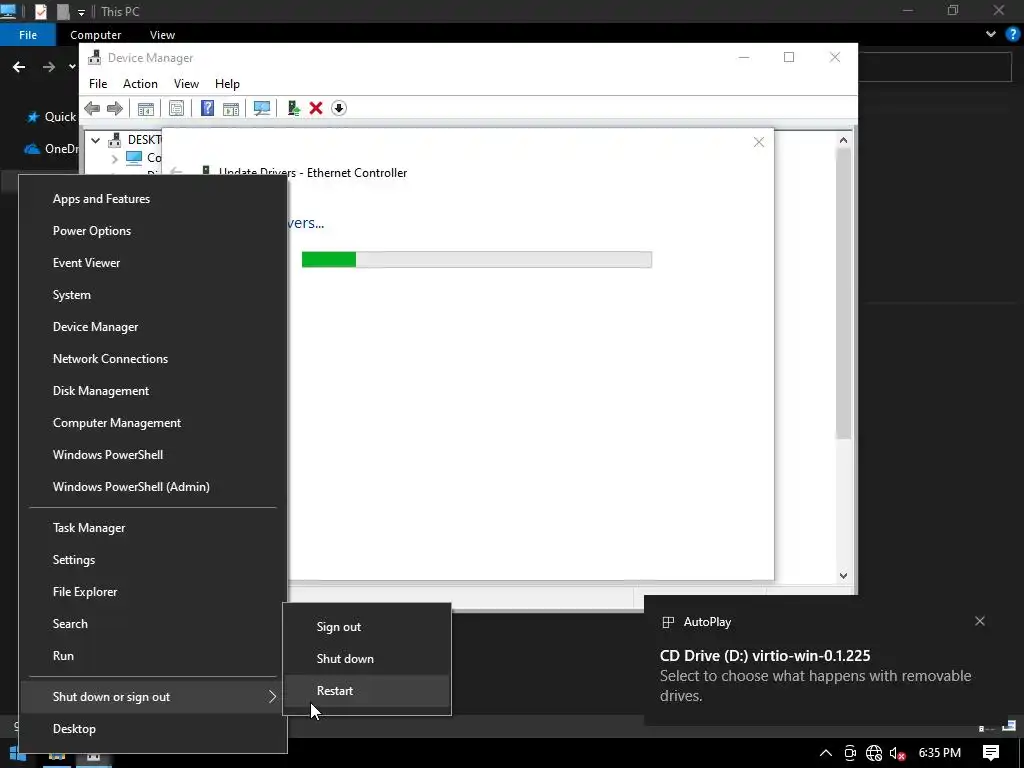This screenshot has height=768, width=1024.
Task: Open Settings from context menu
Action: [x=153, y=560]
